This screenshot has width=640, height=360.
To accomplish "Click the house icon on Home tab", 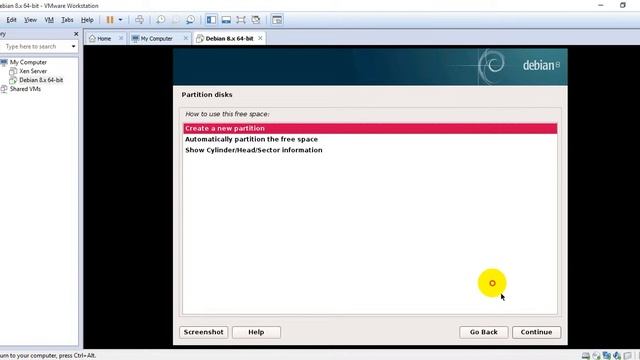I will 92,38.
